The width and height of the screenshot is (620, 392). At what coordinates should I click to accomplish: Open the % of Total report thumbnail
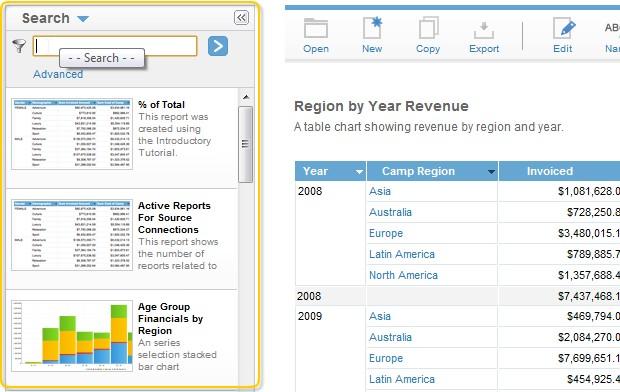pyautogui.click(x=72, y=134)
